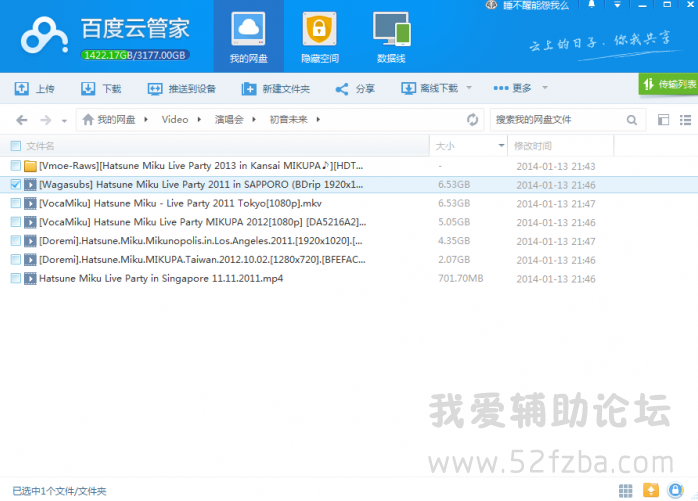Open the 我的网盘 tab
This screenshot has height=501, width=698.
(x=248, y=37)
